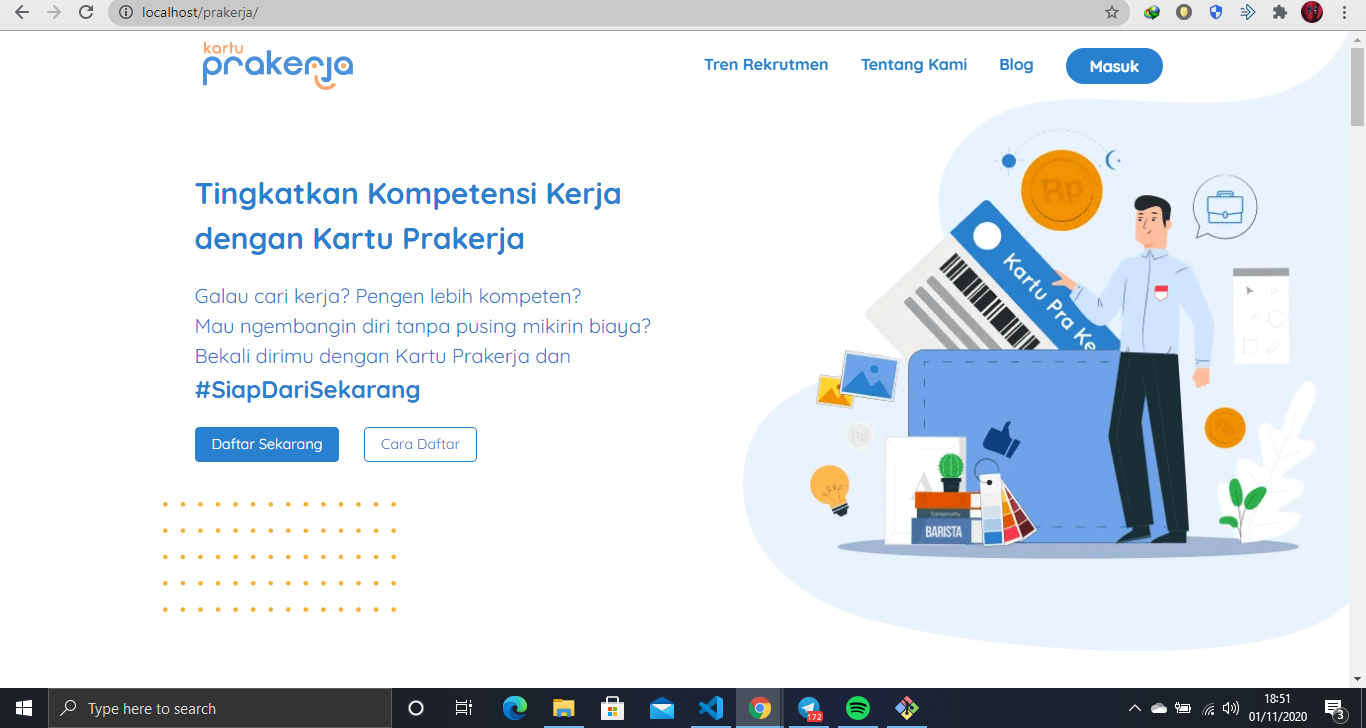Click Chrome icon on taskbar
The height and width of the screenshot is (728, 1366).
(760, 708)
